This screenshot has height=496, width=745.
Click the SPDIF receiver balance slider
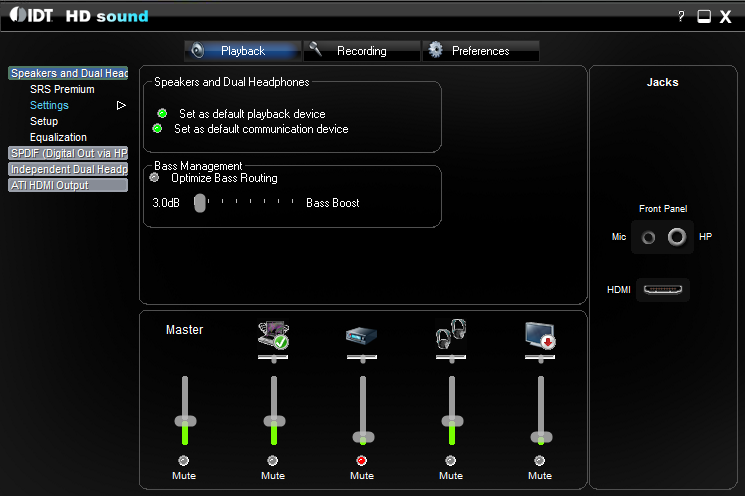[x=362, y=358]
